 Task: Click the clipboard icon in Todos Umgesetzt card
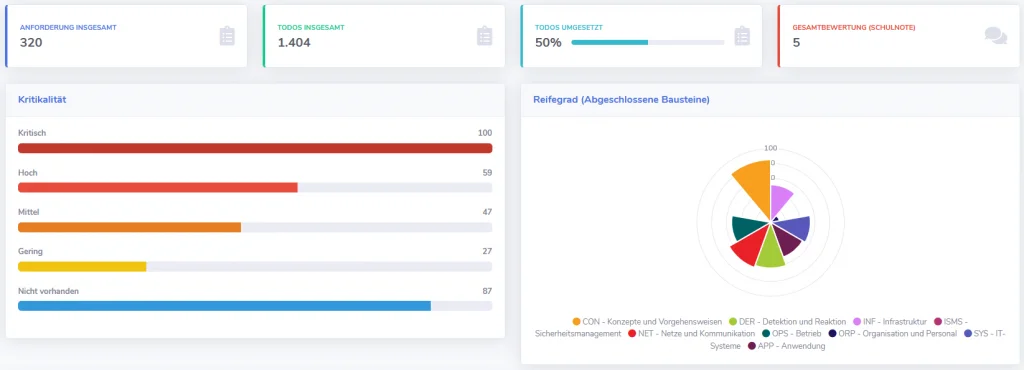click(x=742, y=36)
